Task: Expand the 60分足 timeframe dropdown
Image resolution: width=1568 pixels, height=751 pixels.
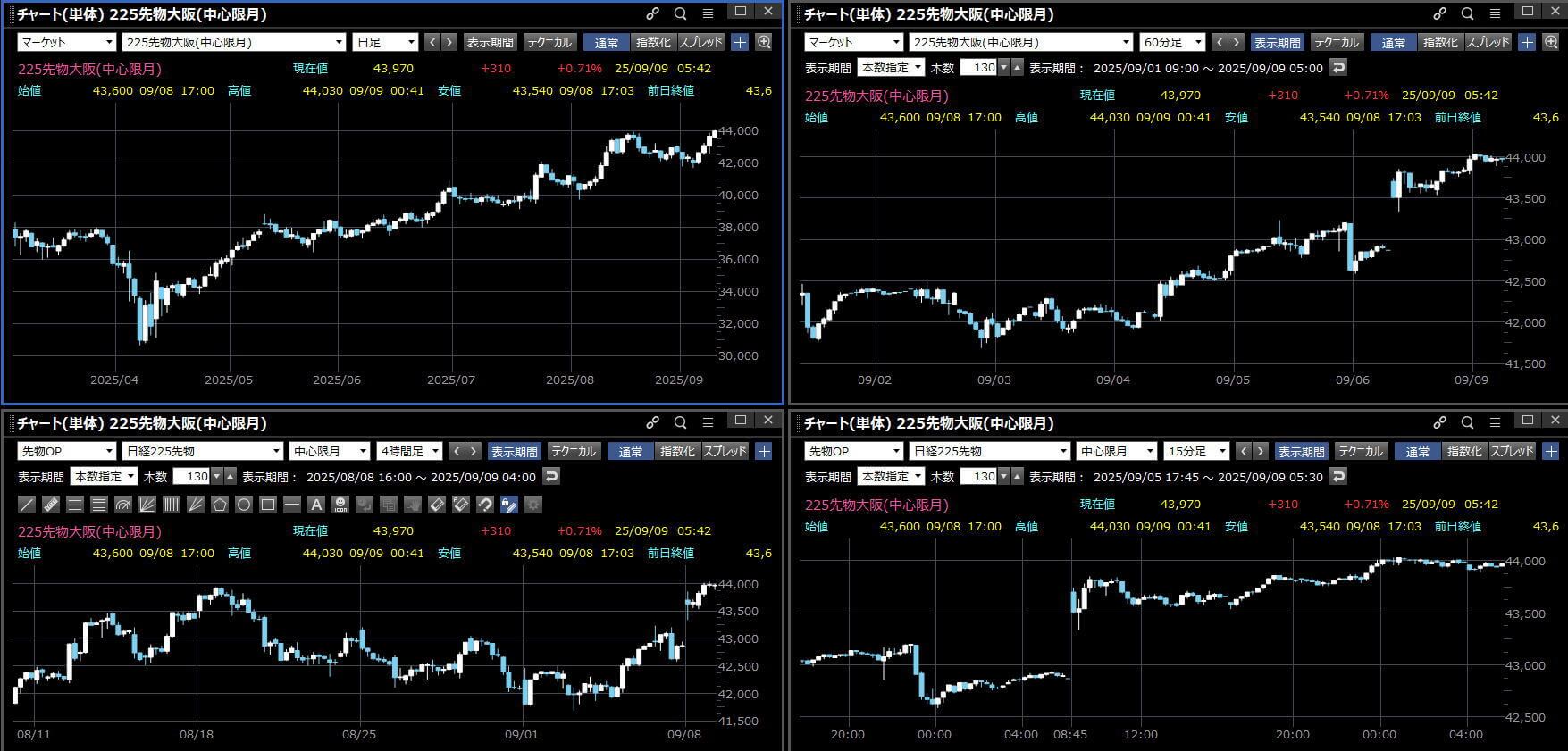Action: pyautogui.click(x=1172, y=42)
